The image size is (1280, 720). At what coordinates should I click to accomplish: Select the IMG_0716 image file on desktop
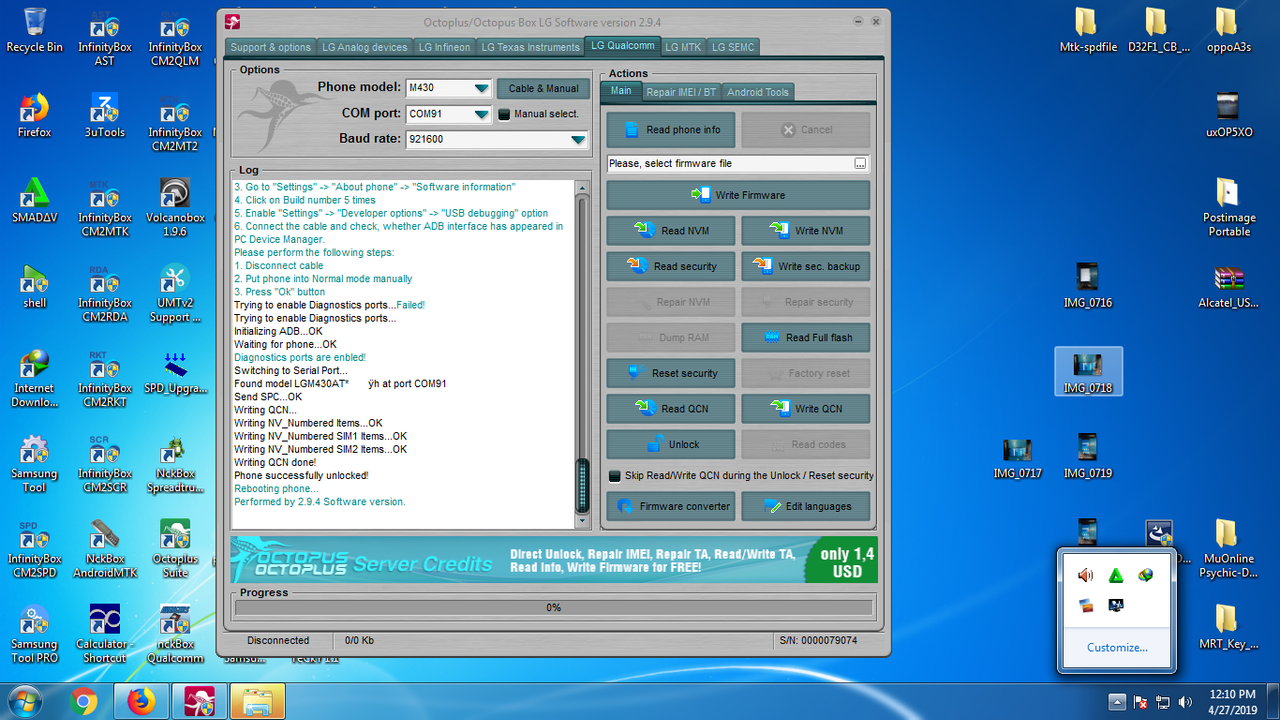point(1088,286)
